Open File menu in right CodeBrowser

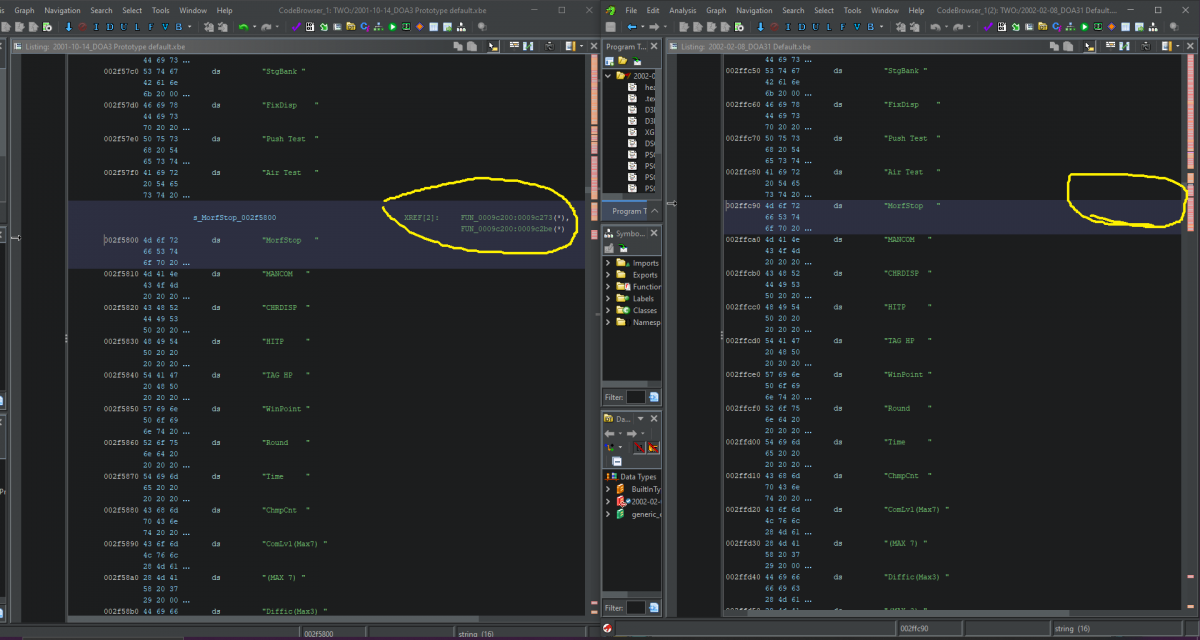coord(631,10)
